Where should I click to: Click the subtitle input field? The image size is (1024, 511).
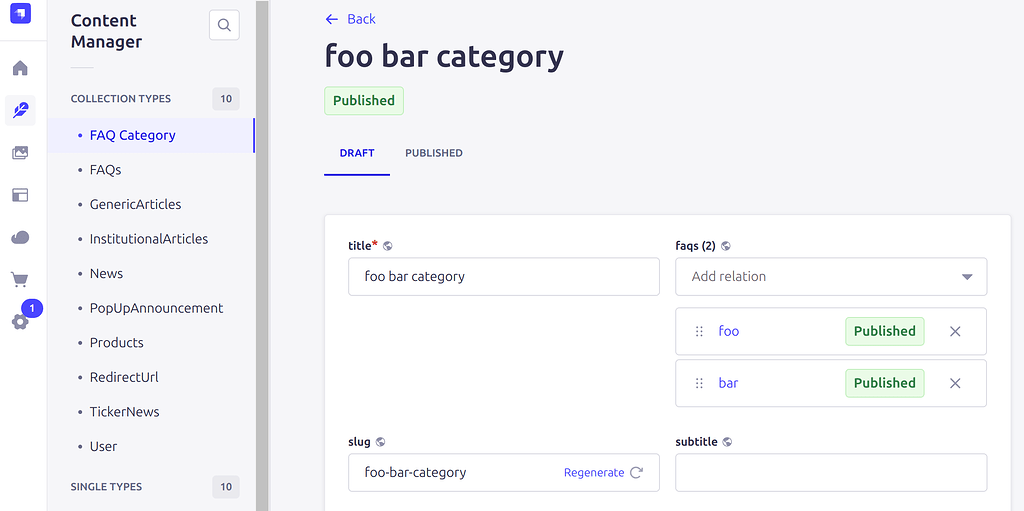coord(831,472)
